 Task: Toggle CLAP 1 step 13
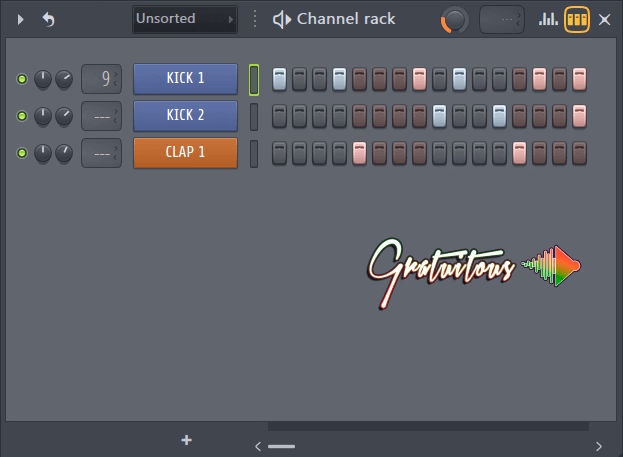pyautogui.click(x=519, y=153)
